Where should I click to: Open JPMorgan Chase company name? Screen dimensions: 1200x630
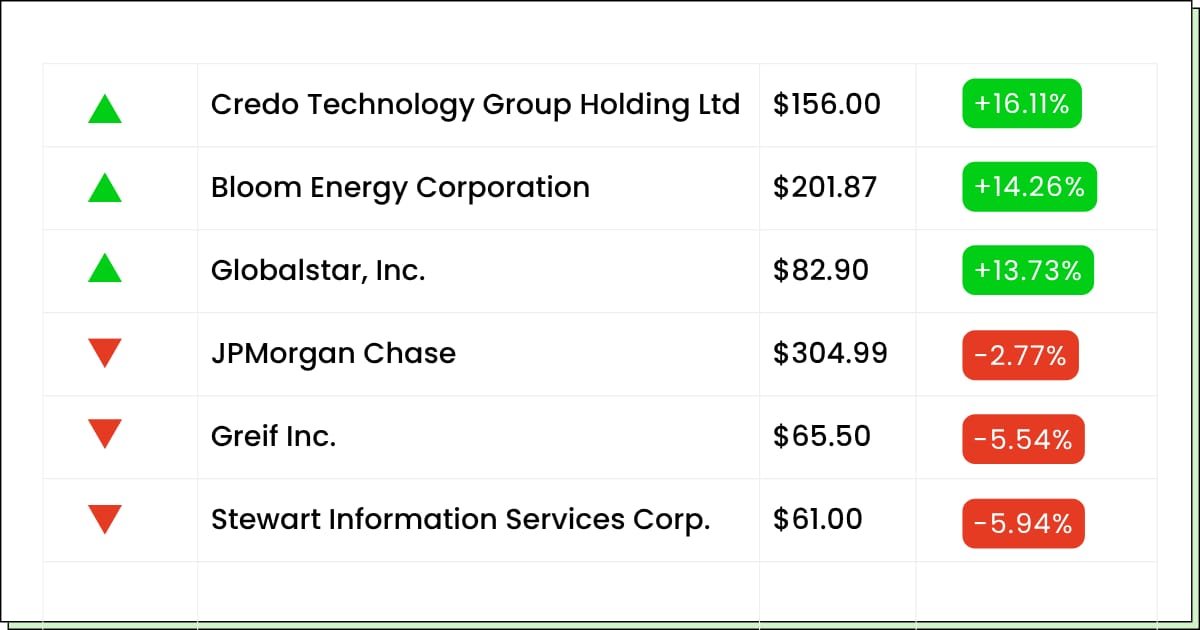pyautogui.click(x=333, y=354)
